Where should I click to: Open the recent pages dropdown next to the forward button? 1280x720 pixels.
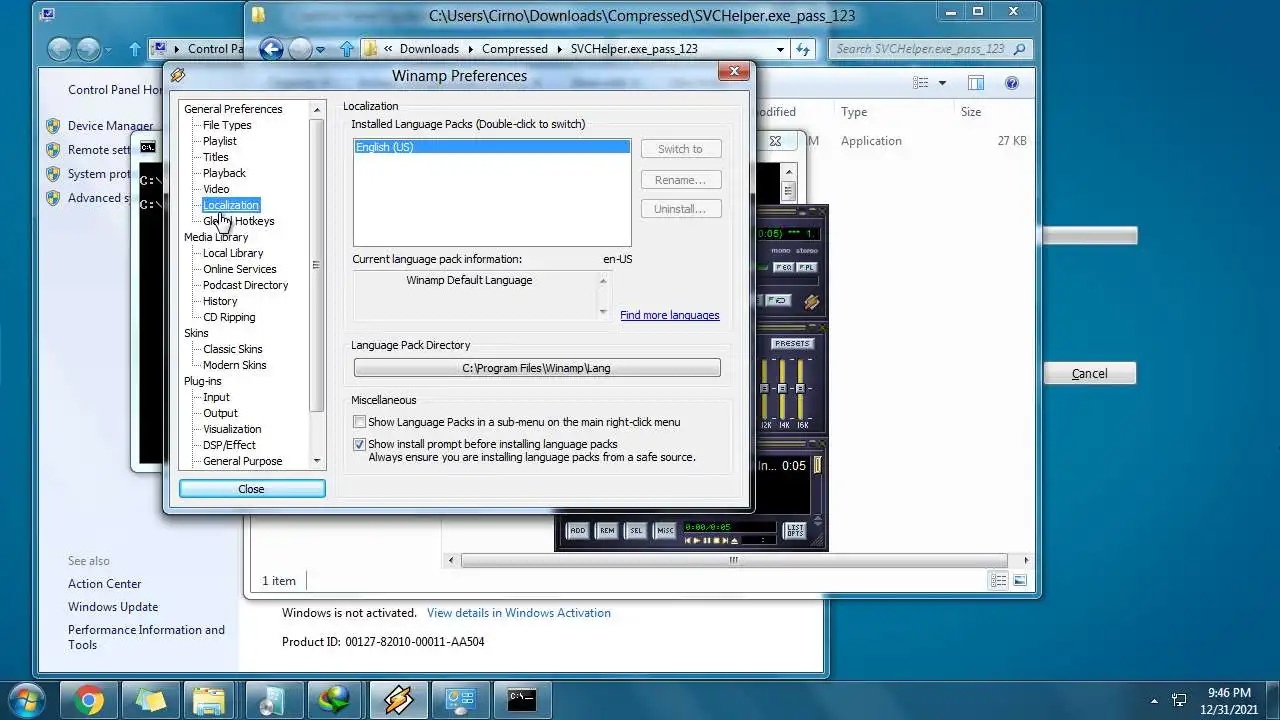click(320, 49)
